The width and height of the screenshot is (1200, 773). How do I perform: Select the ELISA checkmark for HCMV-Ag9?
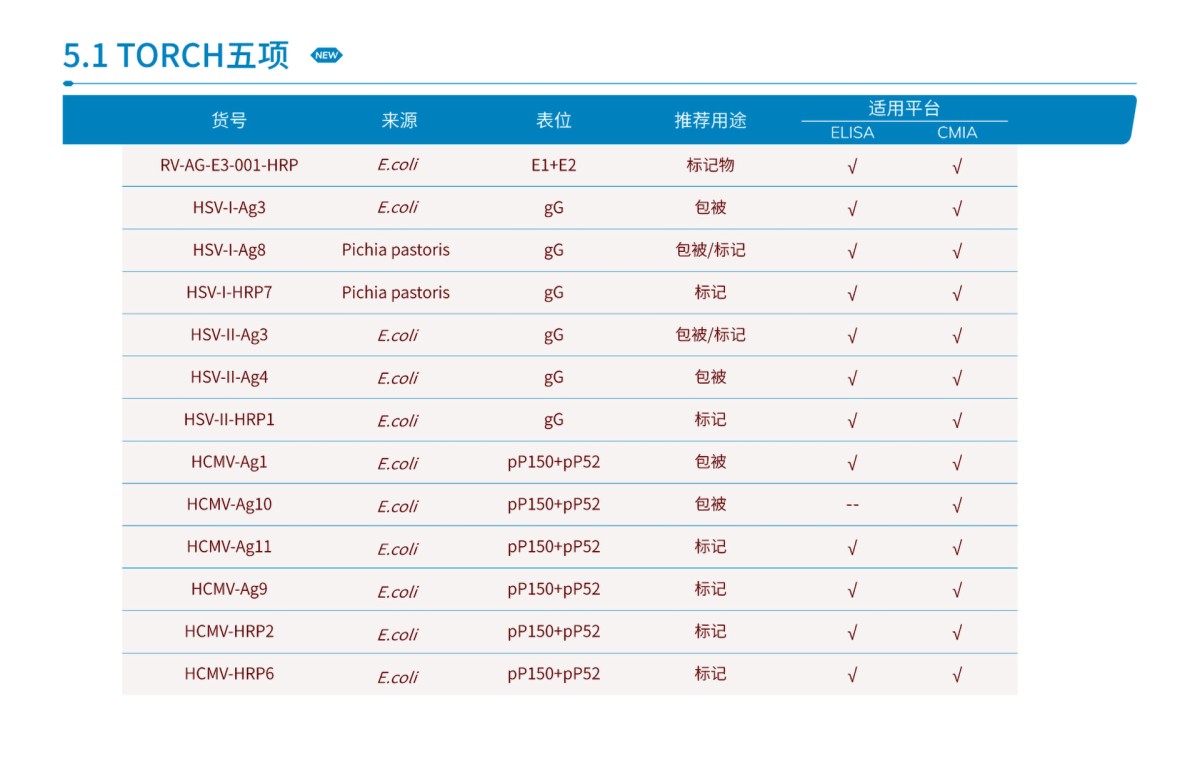pos(852,589)
